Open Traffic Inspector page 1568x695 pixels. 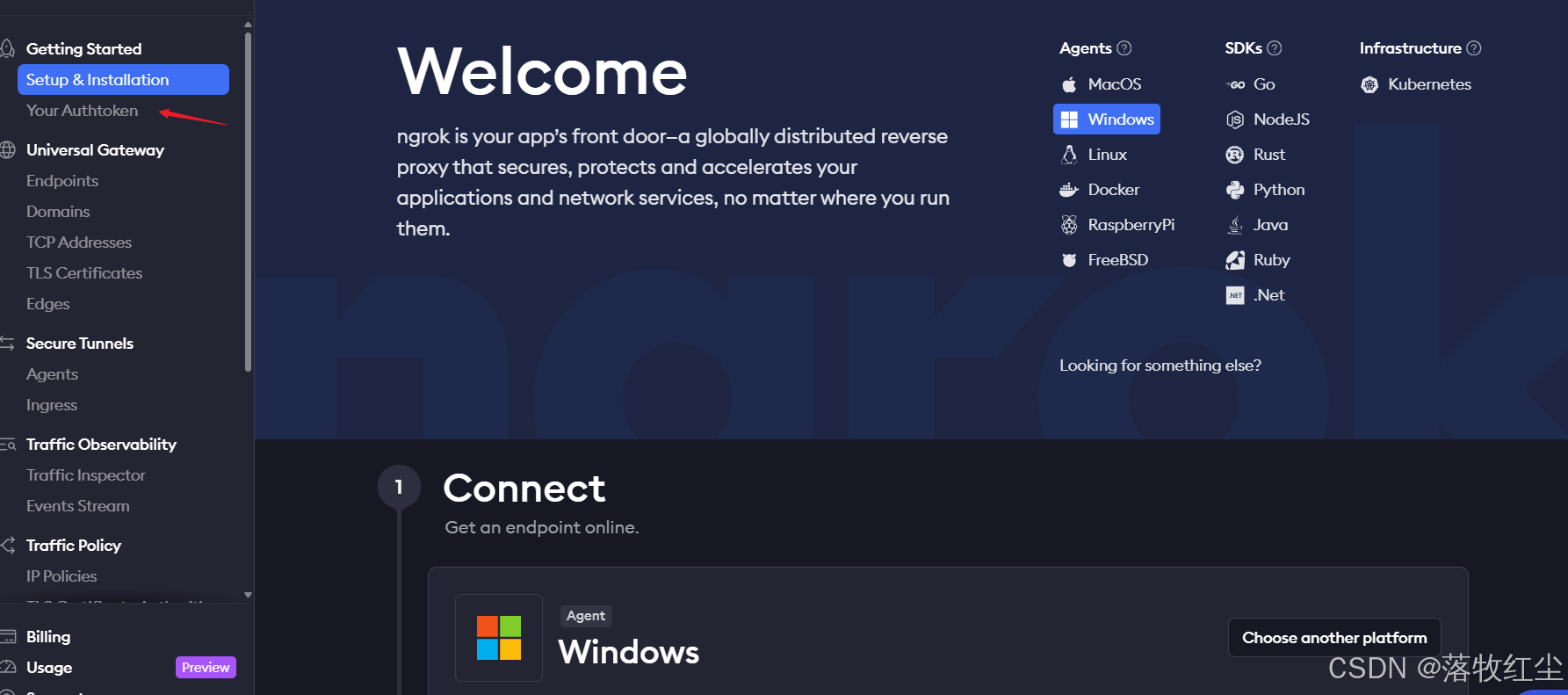[x=86, y=475]
